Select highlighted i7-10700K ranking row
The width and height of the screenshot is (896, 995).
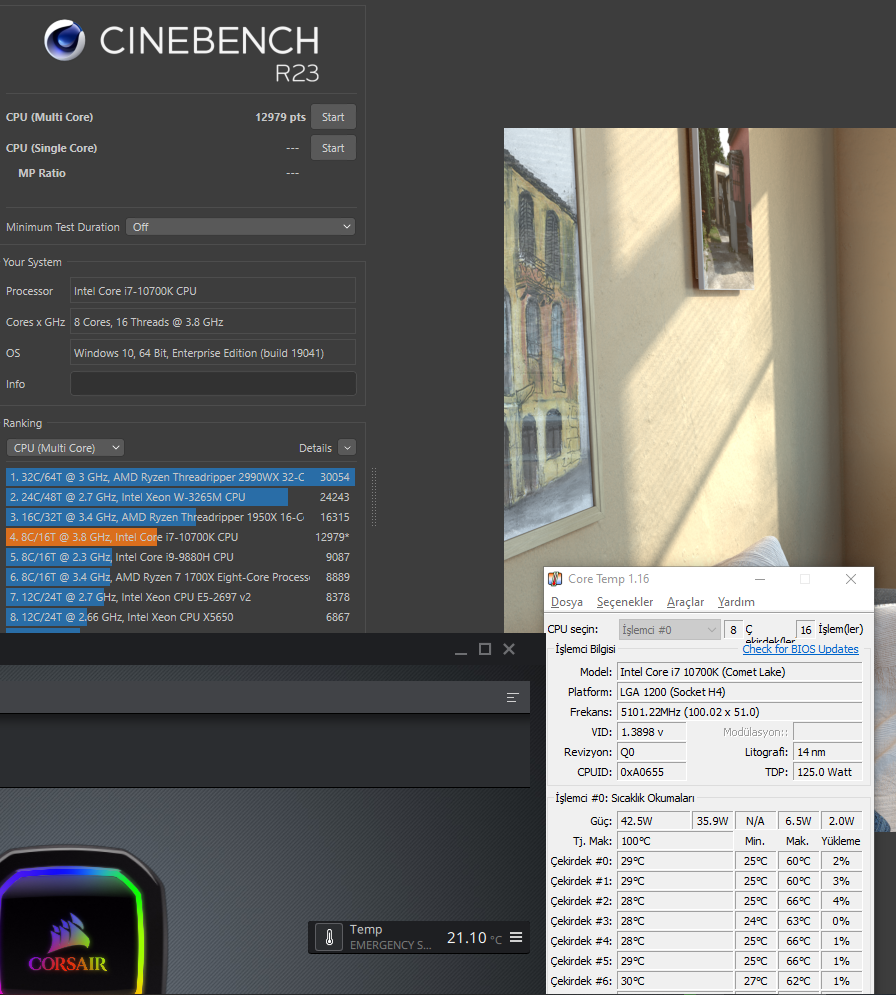pos(180,537)
